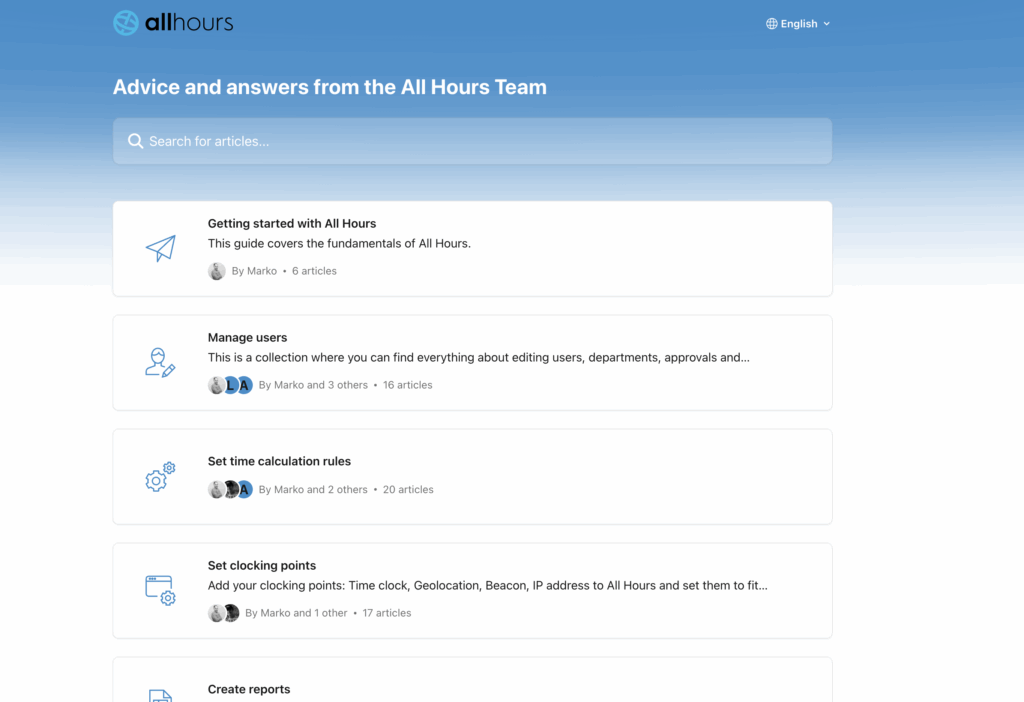The image size is (1024, 702).
Task: Click the search magnifier icon
Action: pyautogui.click(x=135, y=141)
